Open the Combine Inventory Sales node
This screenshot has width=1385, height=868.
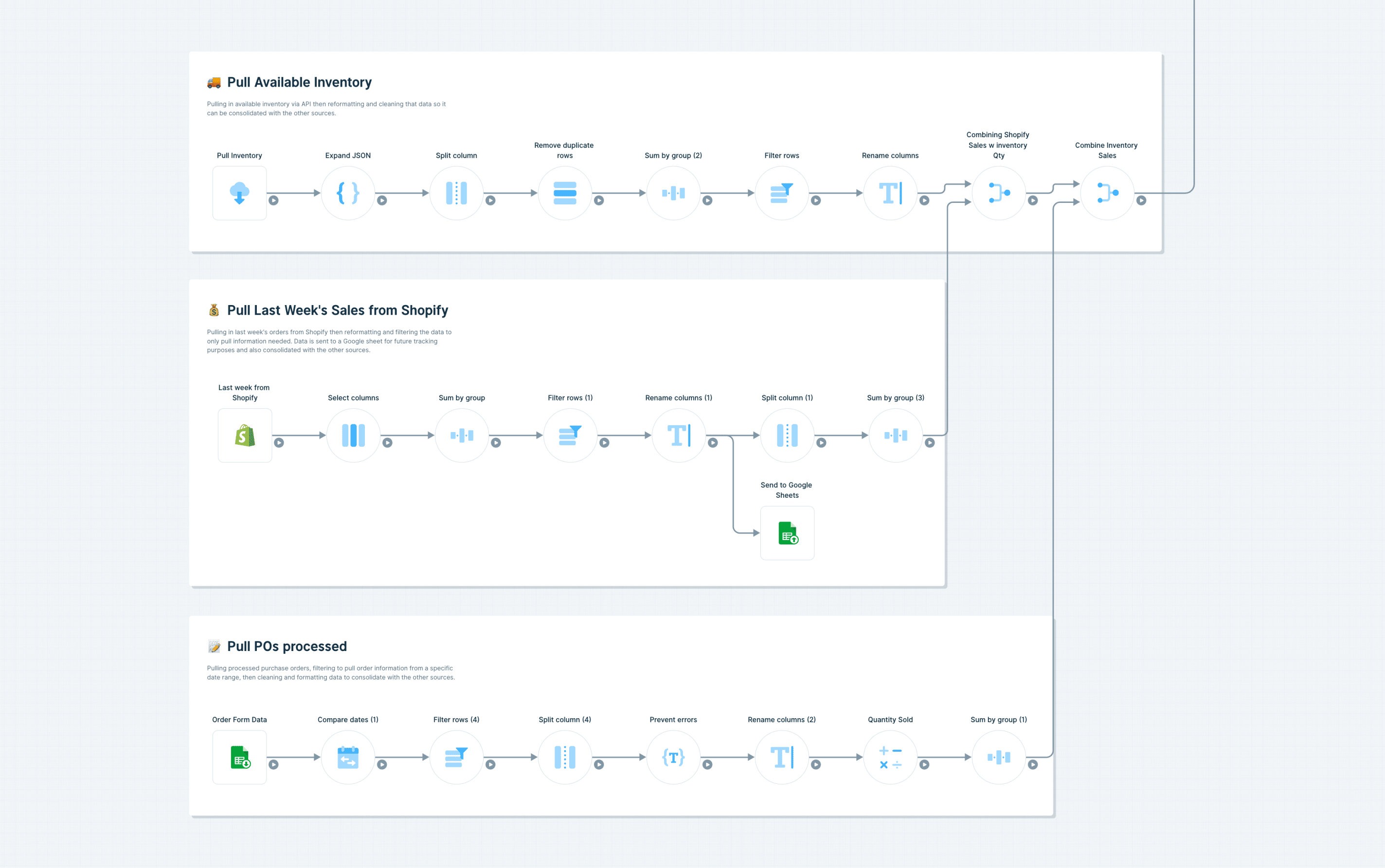pos(1107,193)
